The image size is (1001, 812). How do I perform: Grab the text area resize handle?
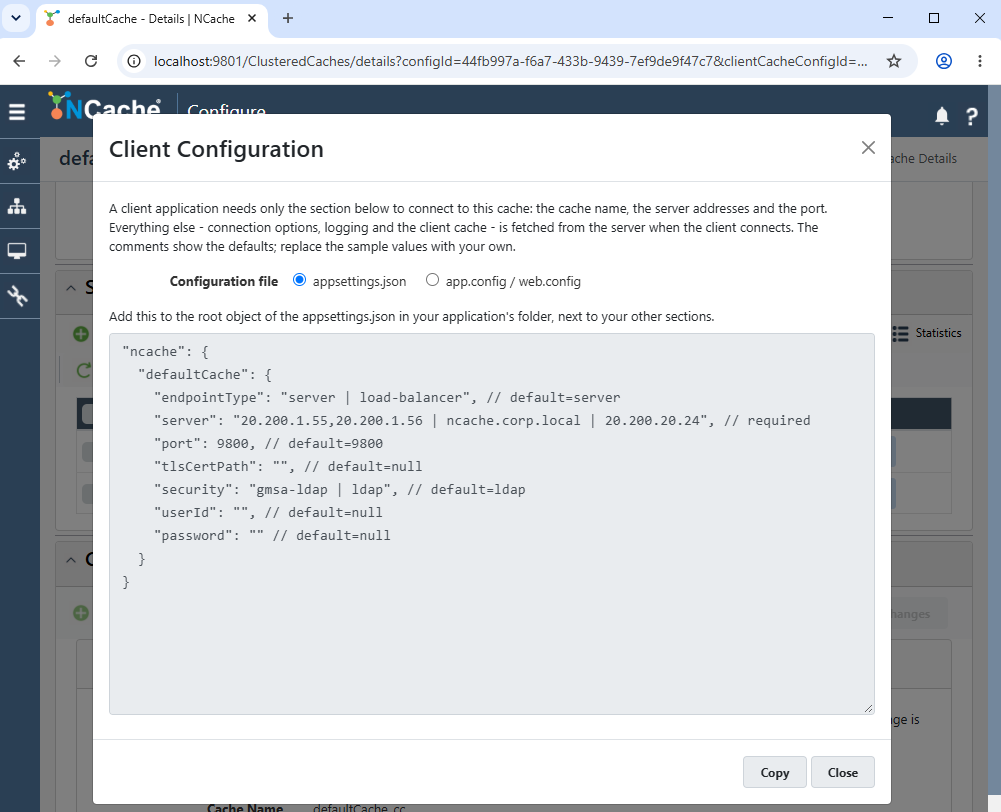pyautogui.click(x=868, y=708)
